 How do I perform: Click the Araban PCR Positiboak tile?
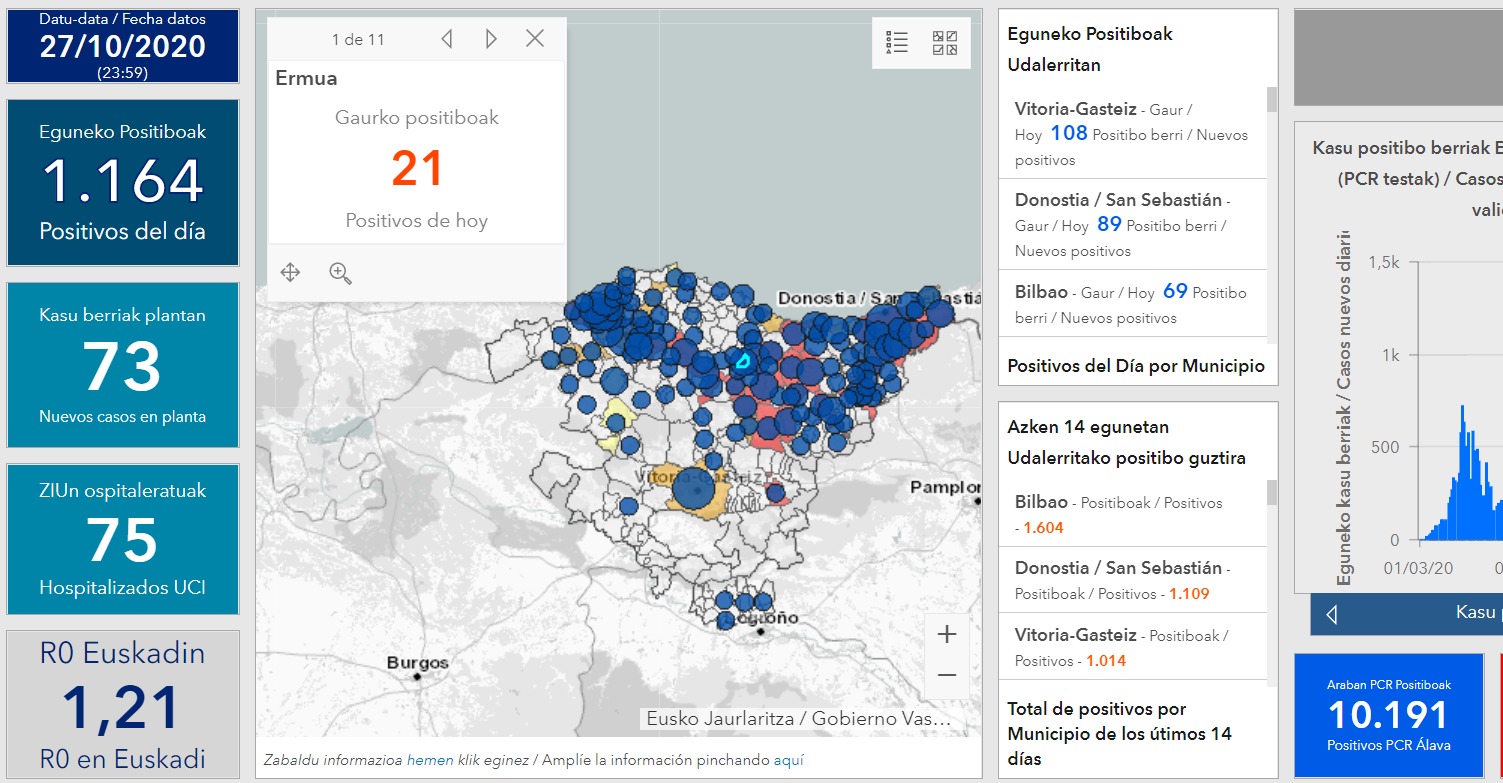(1389, 715)
